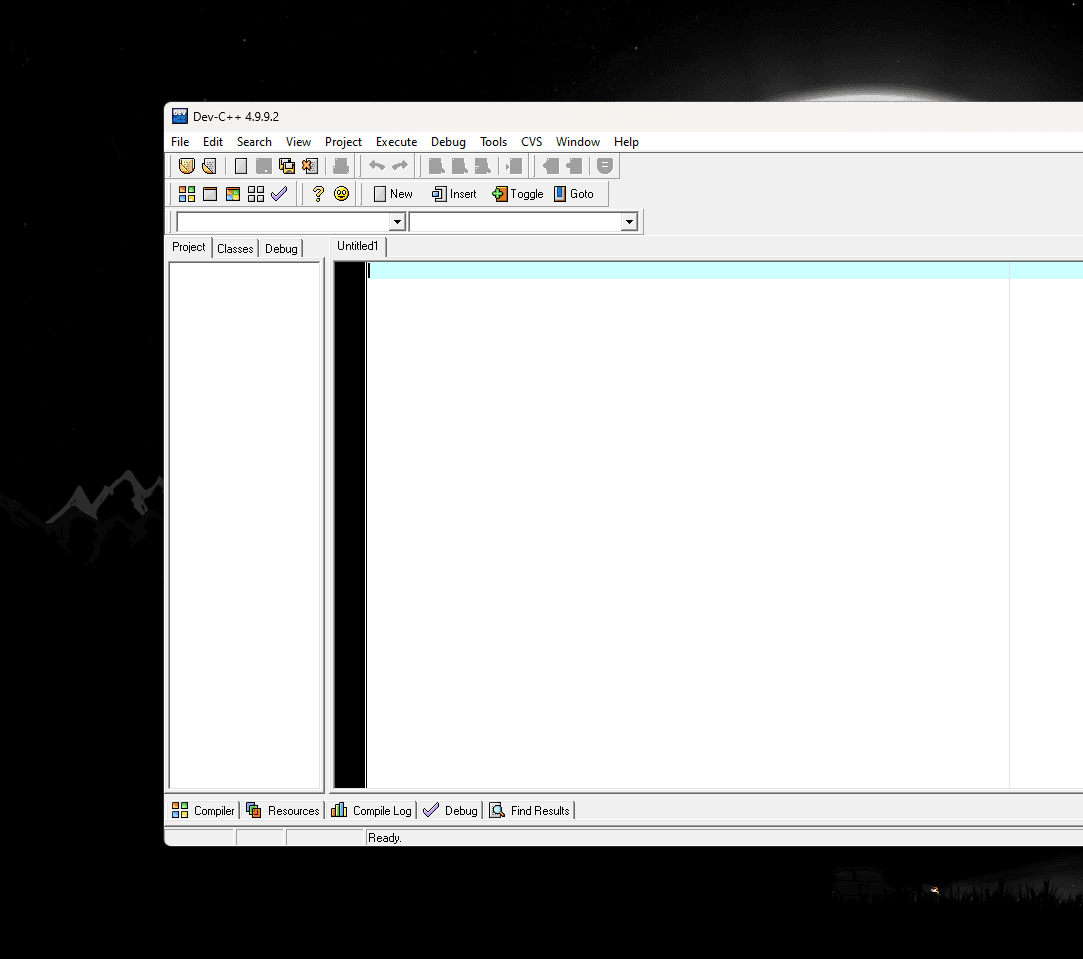This screenshot has height=959, width=1083.
Task: Select the Untitled1 editor tab
Action: (x=358, y=246)
